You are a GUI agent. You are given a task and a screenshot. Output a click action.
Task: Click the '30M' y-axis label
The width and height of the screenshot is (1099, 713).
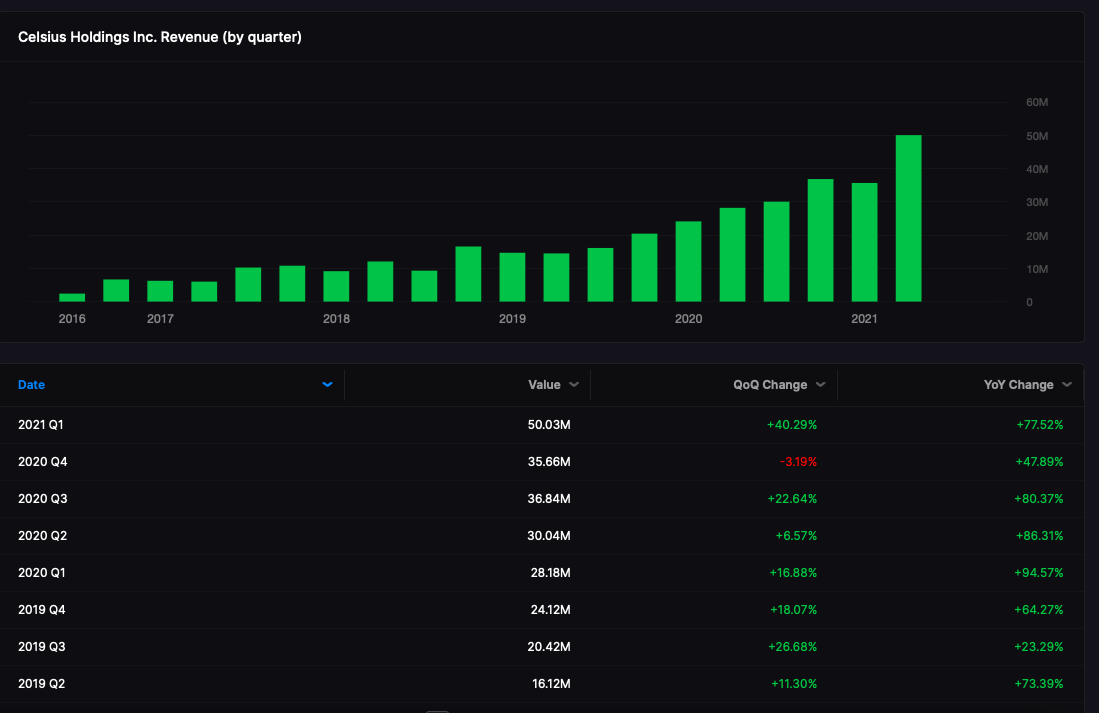pos(1037,203)
